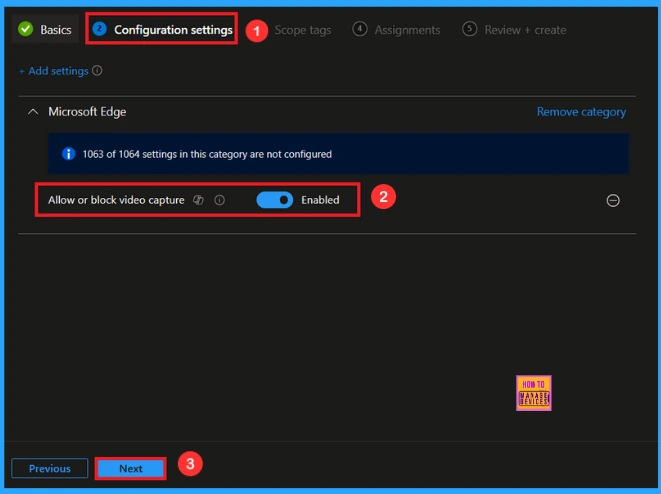Click the green checkmark icon on Basics

click(26, 29)
